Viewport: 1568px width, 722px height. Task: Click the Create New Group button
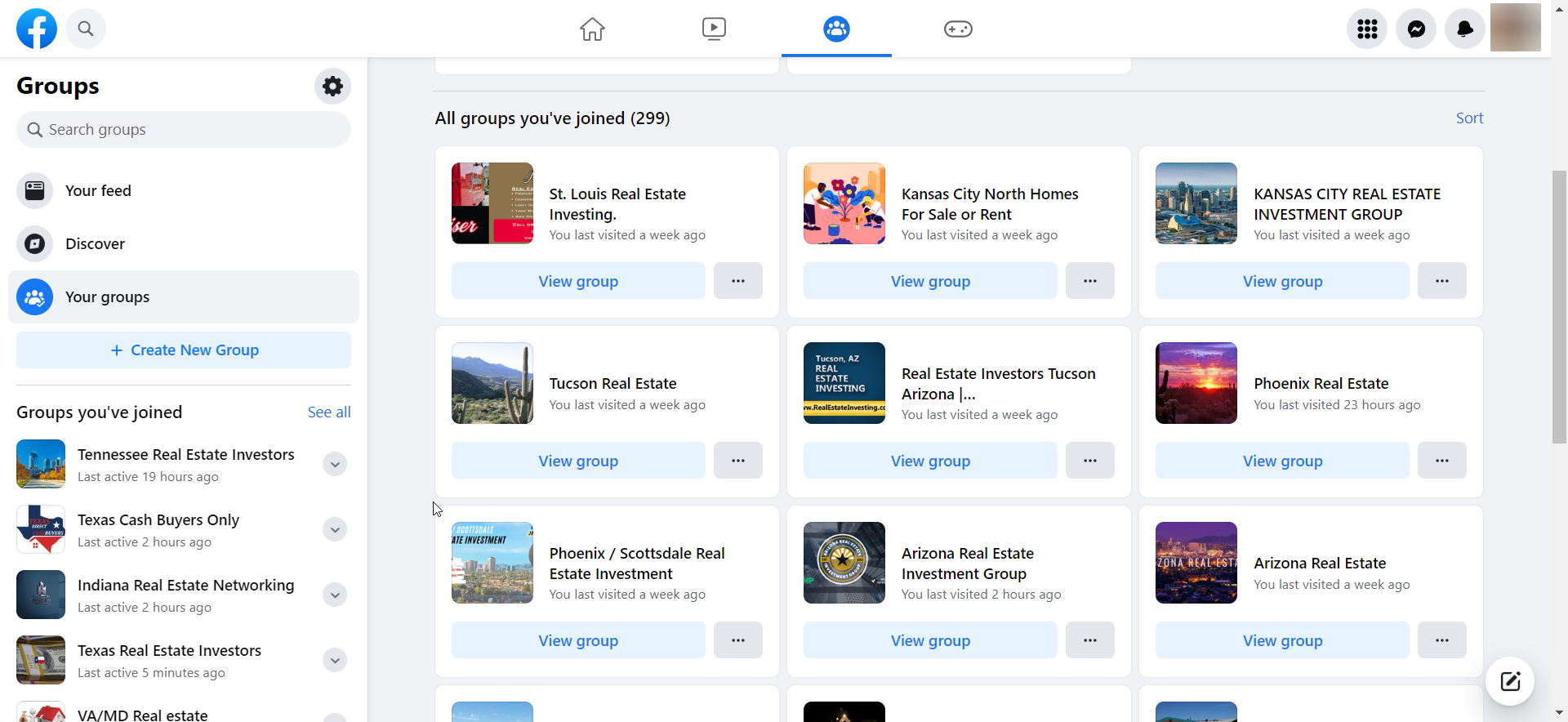click(x=184, y=350)
